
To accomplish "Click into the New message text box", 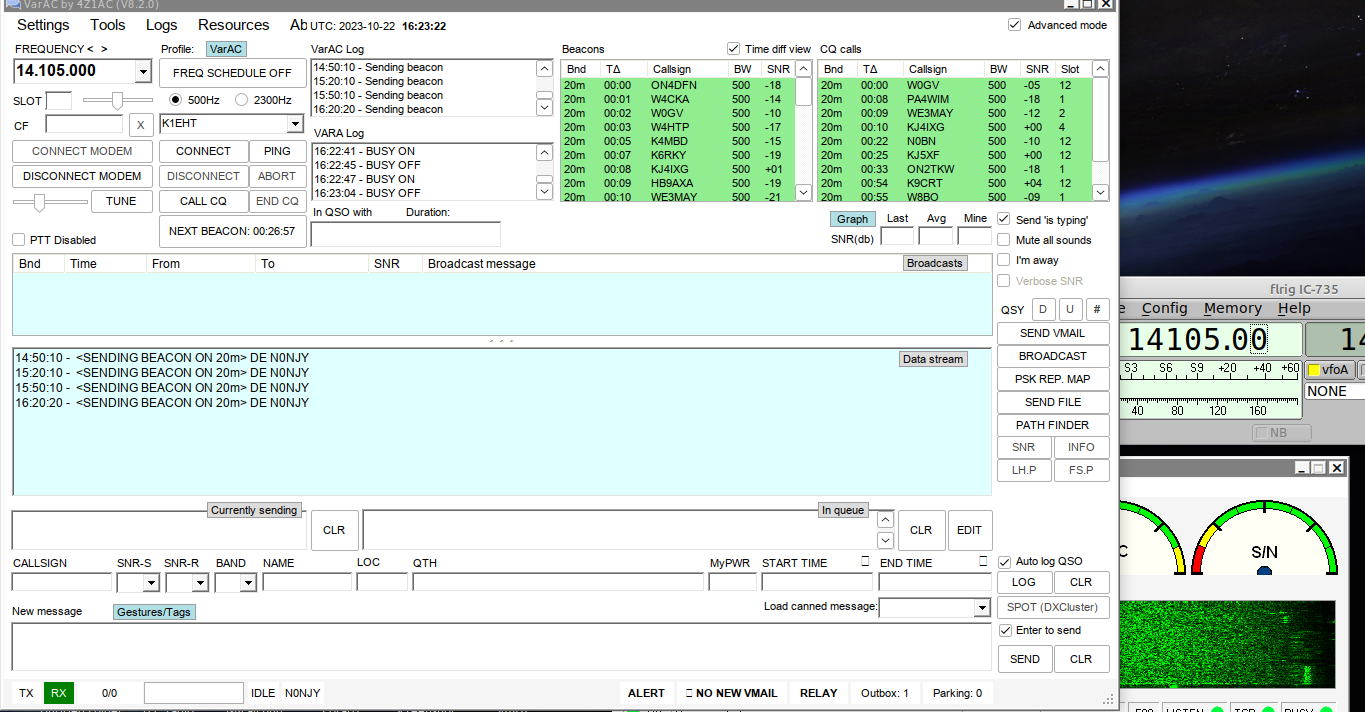I will tap(500, 646).
